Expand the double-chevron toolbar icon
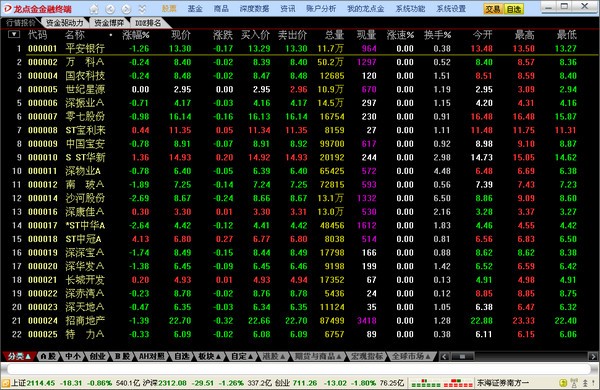Screen dimensions: 600x390 coord(142,8)
